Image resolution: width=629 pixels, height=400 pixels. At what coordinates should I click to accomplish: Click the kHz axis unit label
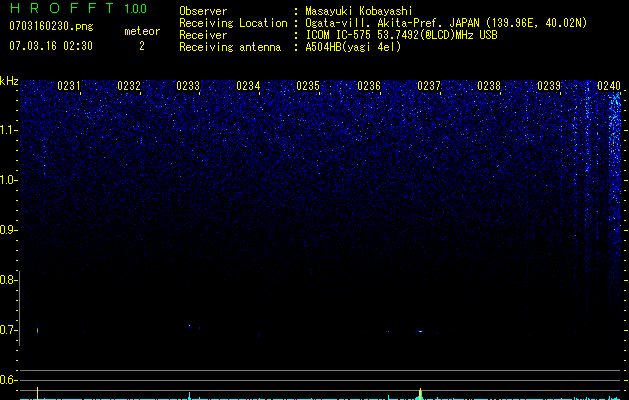[x=9, y=81]
